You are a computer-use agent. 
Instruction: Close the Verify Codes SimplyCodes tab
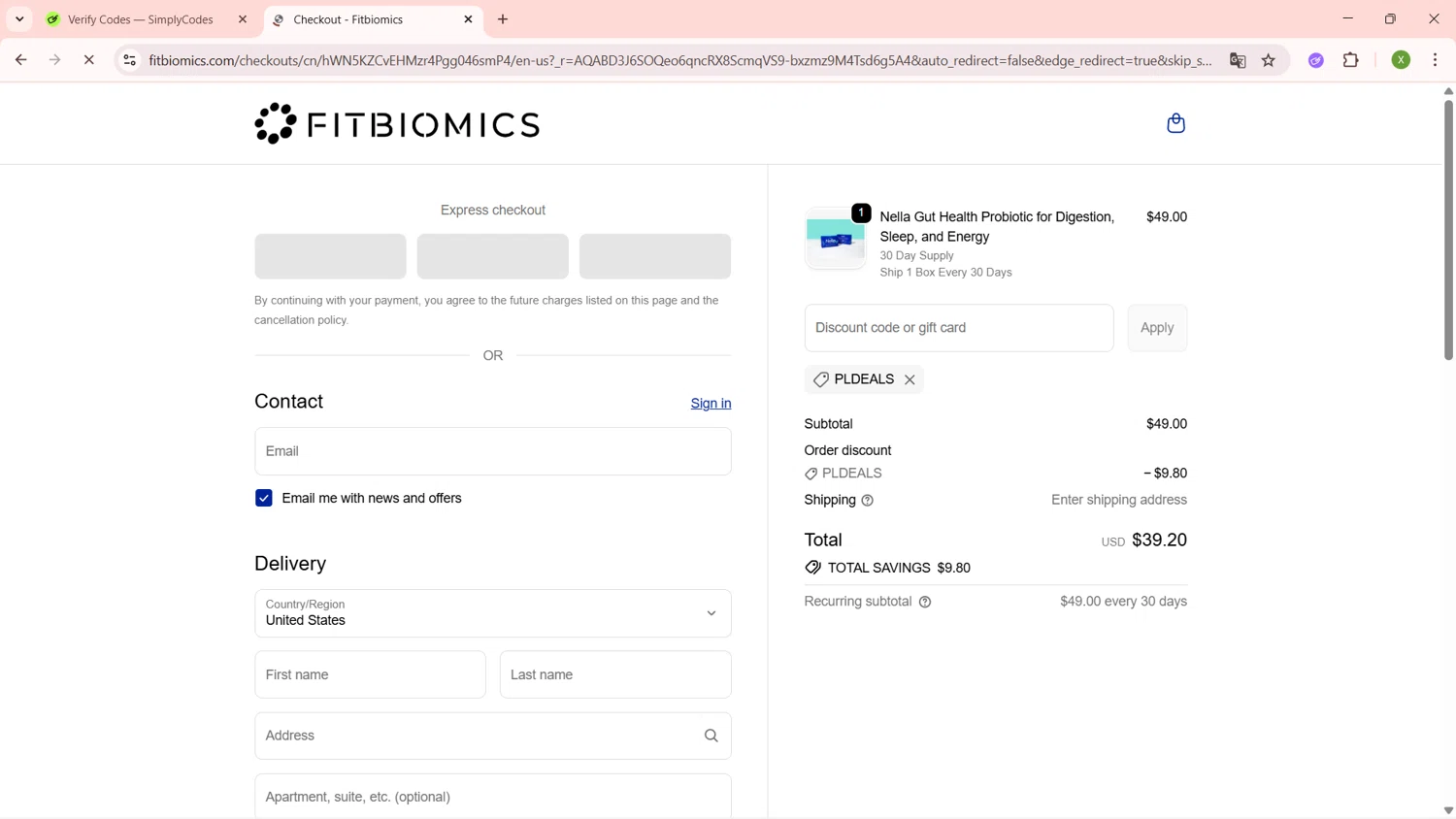[243, 19]
